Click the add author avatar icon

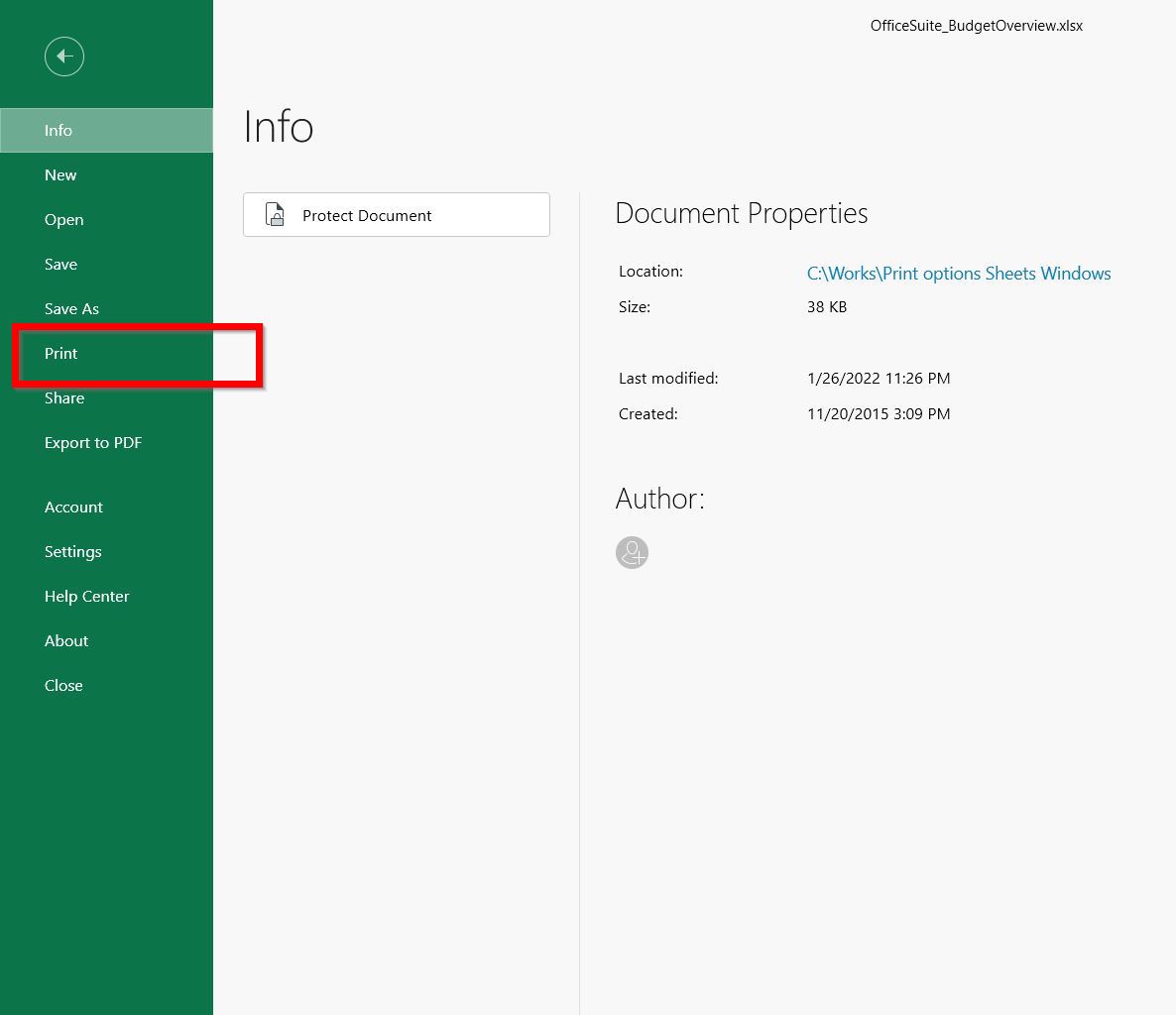[632, 552]
